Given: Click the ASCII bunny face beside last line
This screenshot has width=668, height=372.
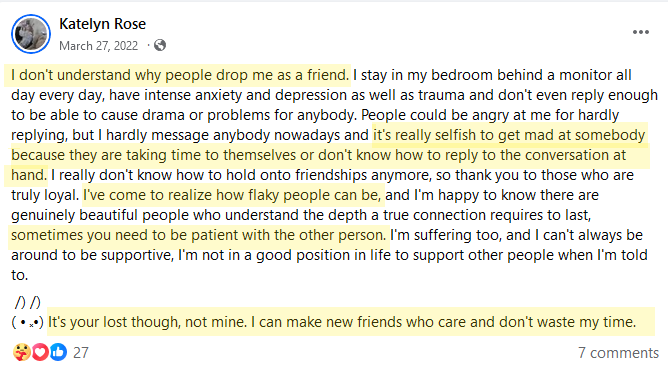Looking at the screenshot, I should coord(27,323).
